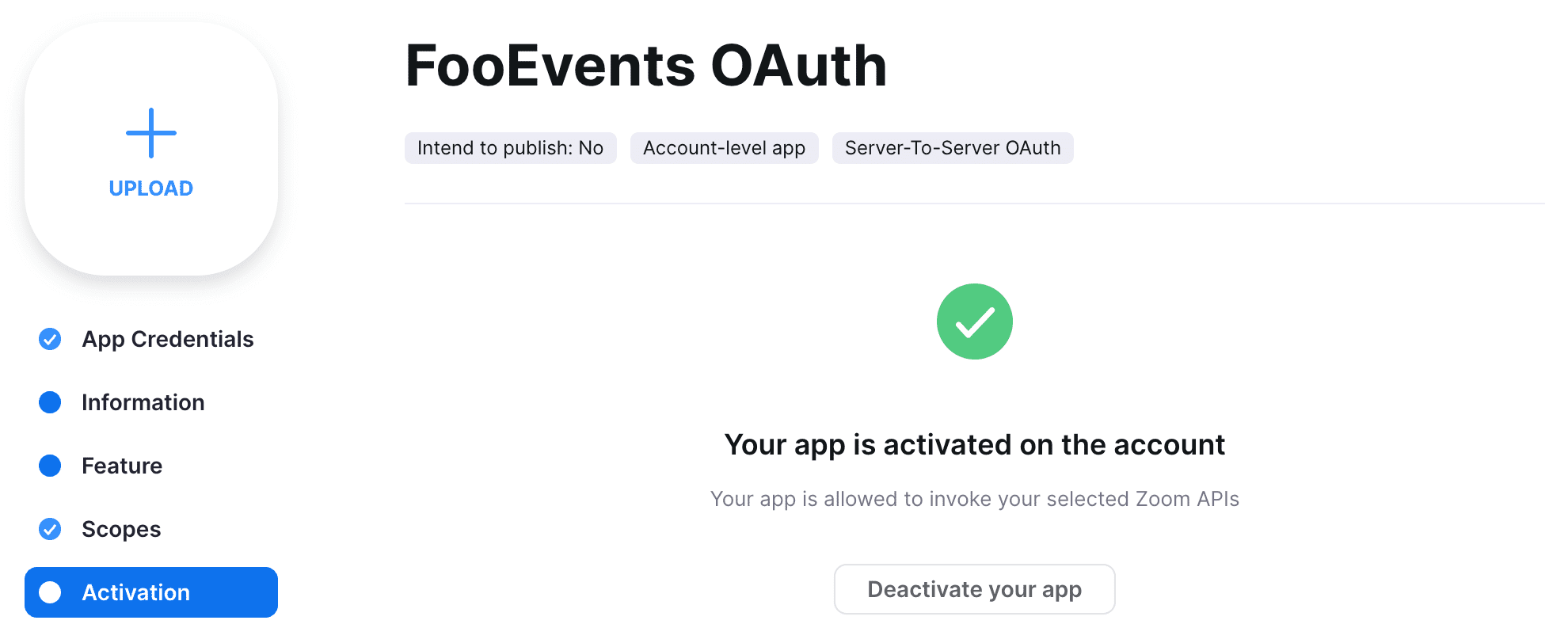1568x643 pixels.
Task: Click the Your app is activated heading
Action: point(975,444)
